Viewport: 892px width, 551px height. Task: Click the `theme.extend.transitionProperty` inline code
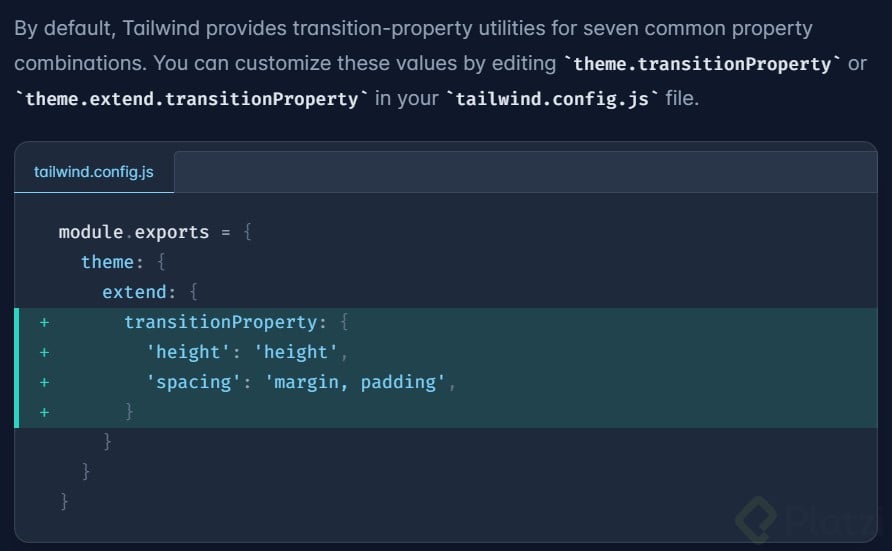tap(192, 99)
